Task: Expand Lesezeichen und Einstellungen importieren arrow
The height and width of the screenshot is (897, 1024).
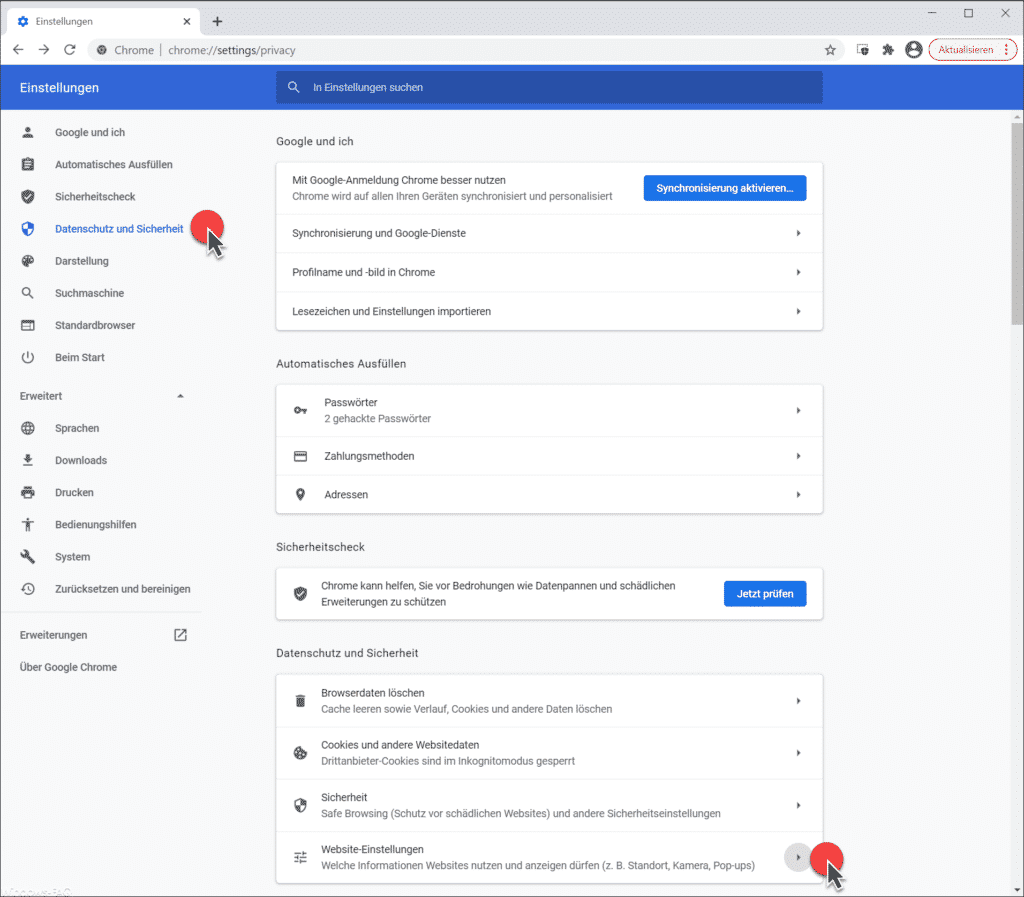Action: coord(798,311)
